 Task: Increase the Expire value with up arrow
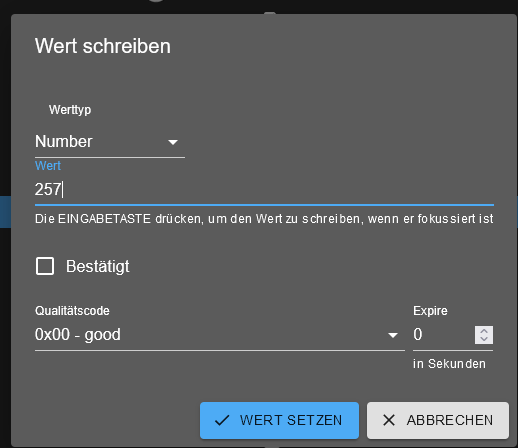484,331
